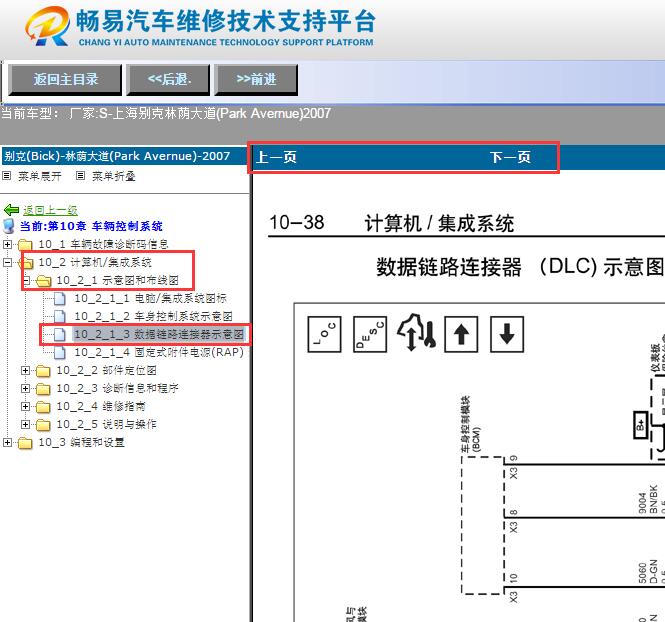Click page icon of 10_2_1_2 车身控制系统示意图
The width and height of the screenshot is (665, 622).
(x=60, y=316)
